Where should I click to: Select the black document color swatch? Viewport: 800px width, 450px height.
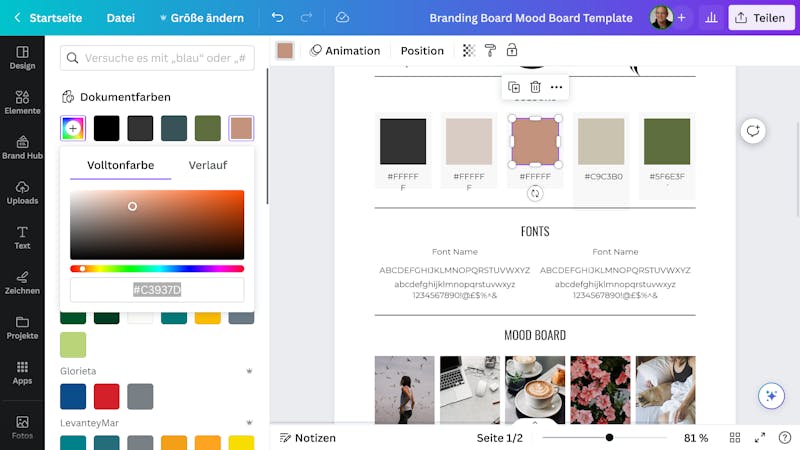click(x=107, y=128)
